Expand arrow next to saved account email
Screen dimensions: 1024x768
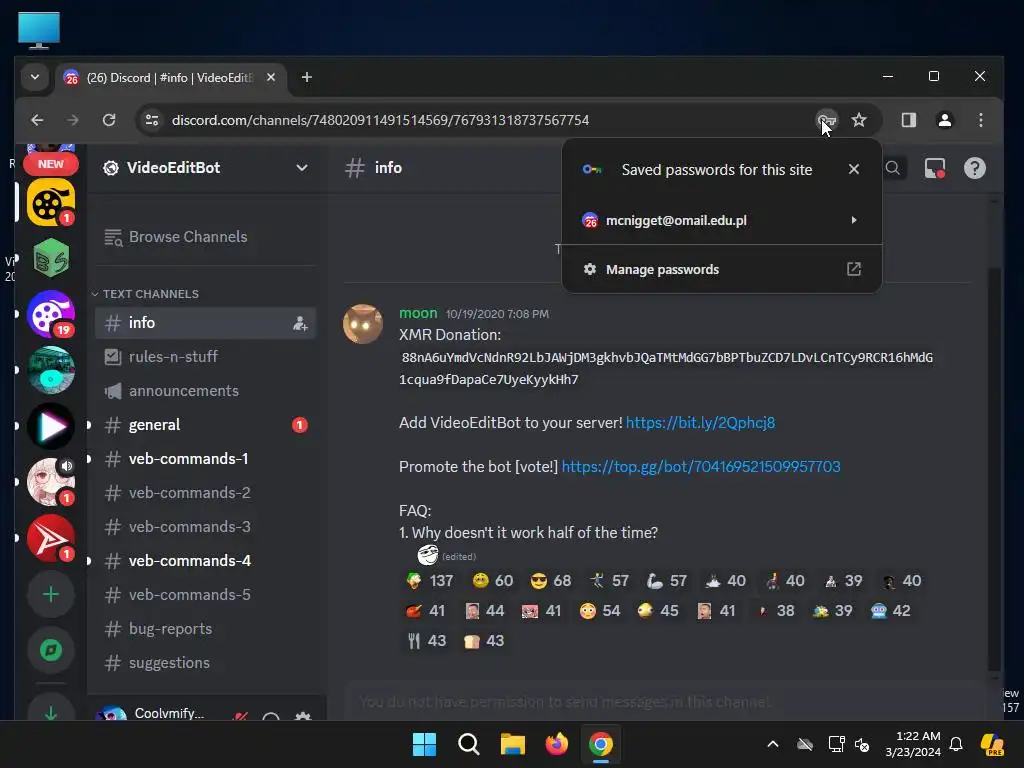[x=854, y=220]
